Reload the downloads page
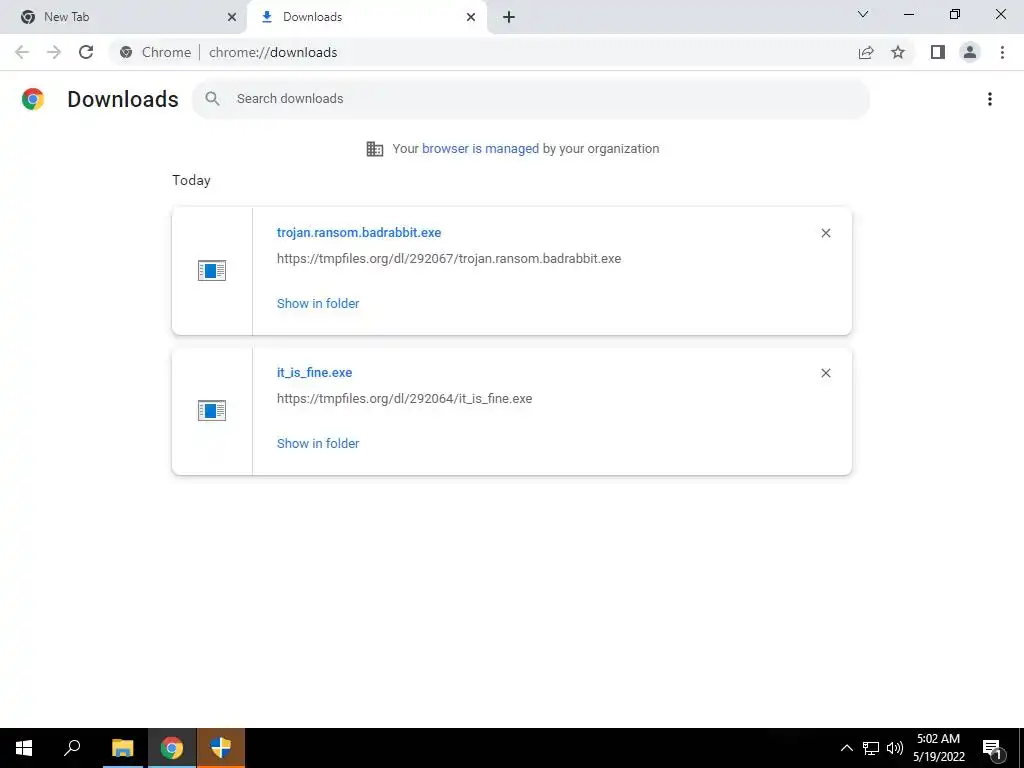This screenshot has height=768, width=1024. 86,52
